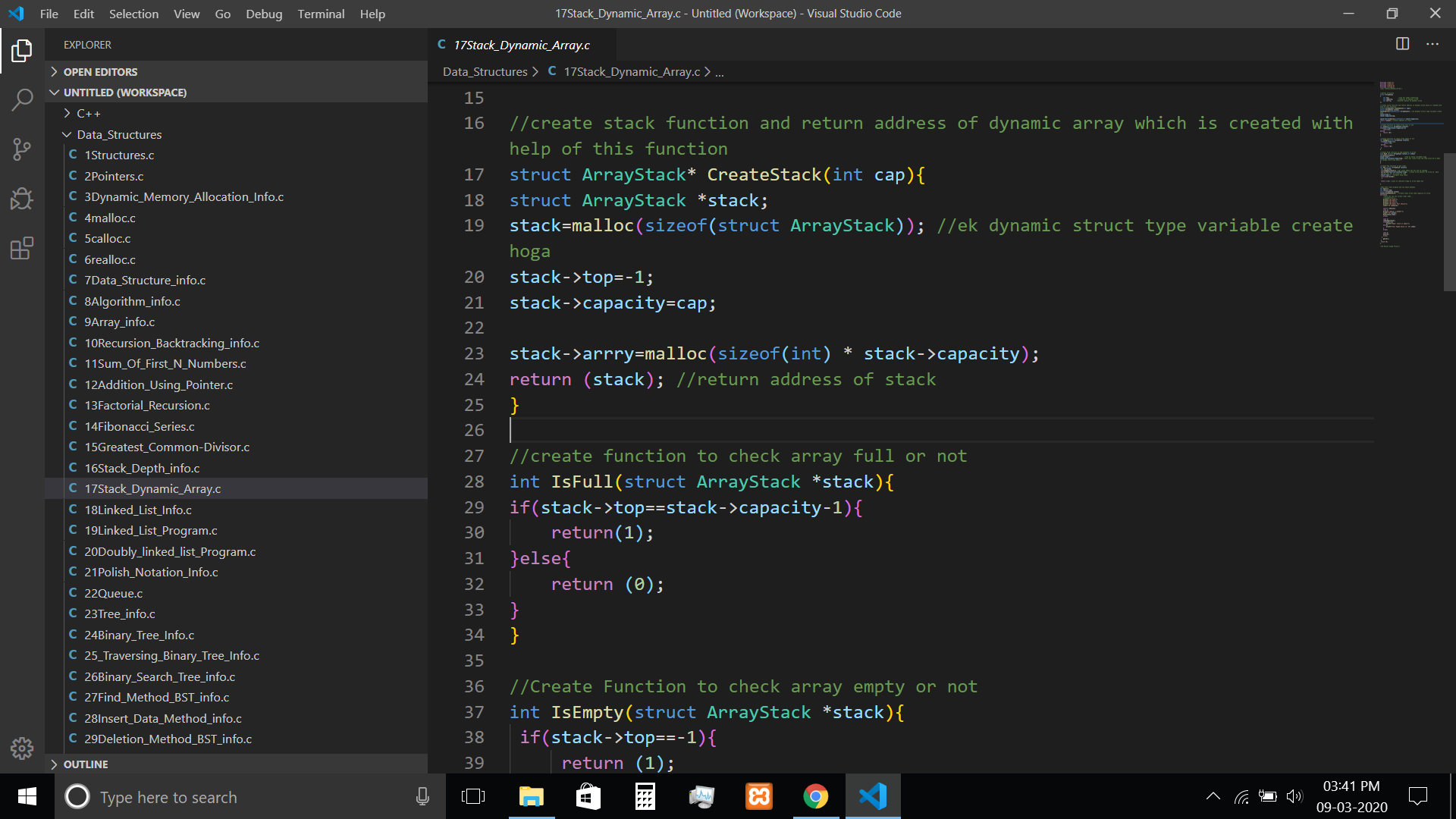Click the microphone icon in taskbar search
The height and width of the screenshot is (819, 1456).
[x=422, y=796]
